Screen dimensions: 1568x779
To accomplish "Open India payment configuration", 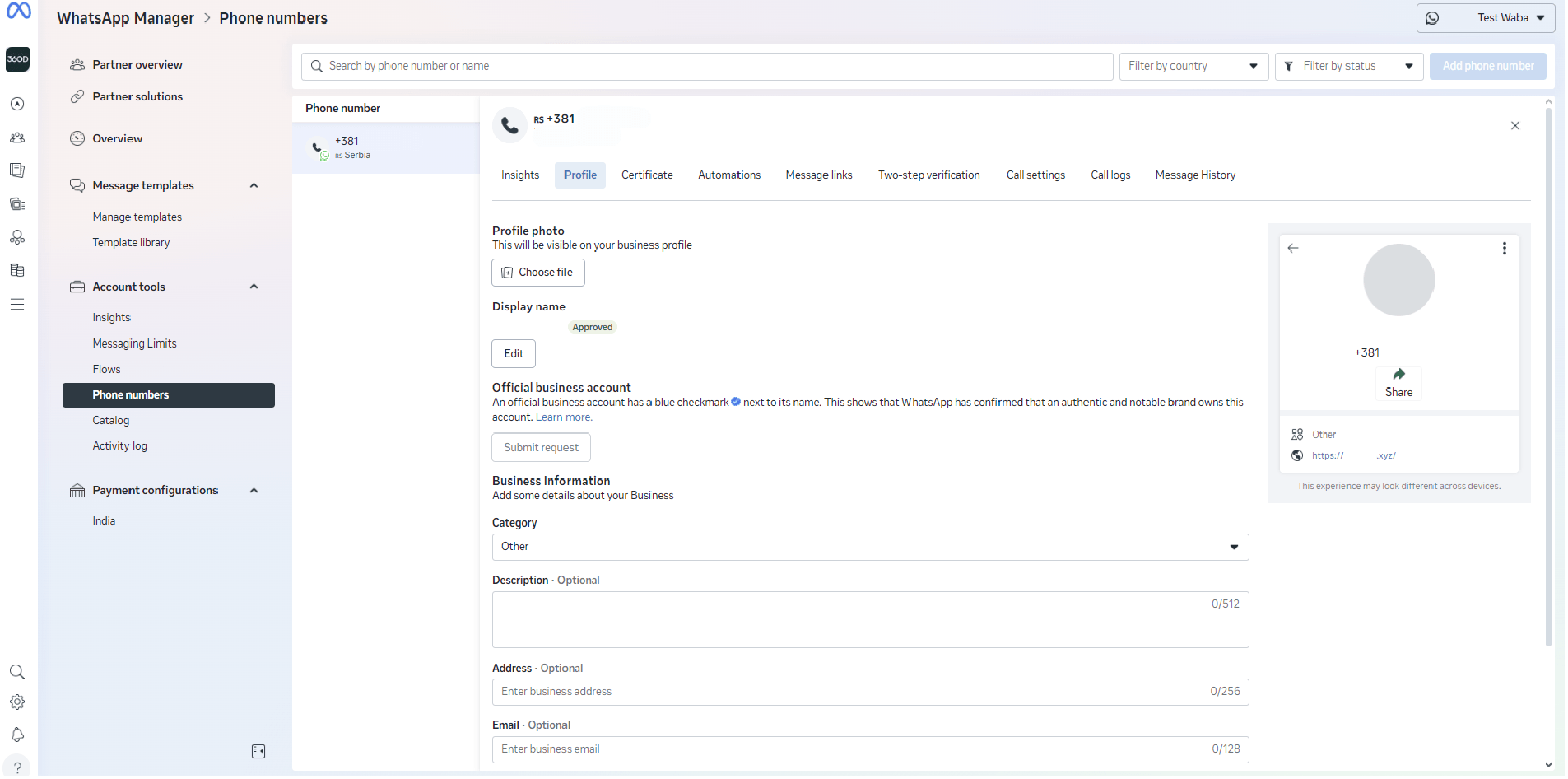I will [104, 521].
